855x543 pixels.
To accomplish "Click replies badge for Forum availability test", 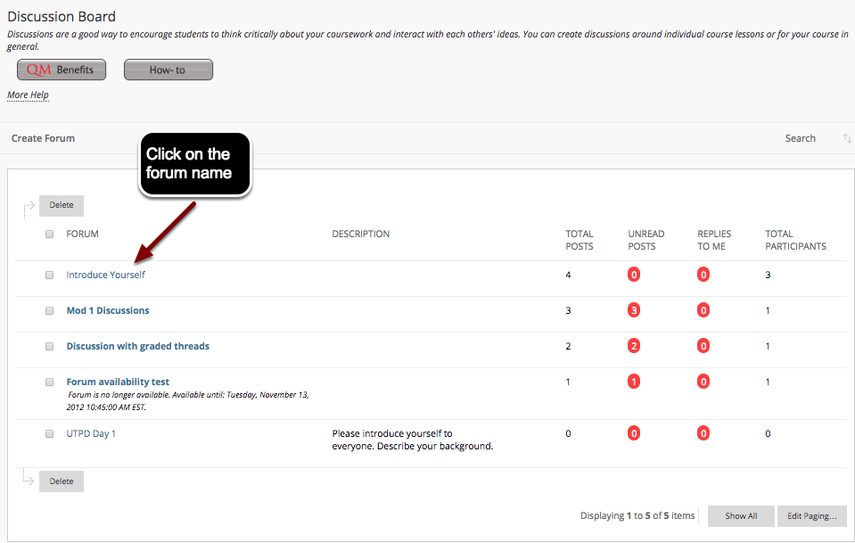I will click(x=703, y=382).
